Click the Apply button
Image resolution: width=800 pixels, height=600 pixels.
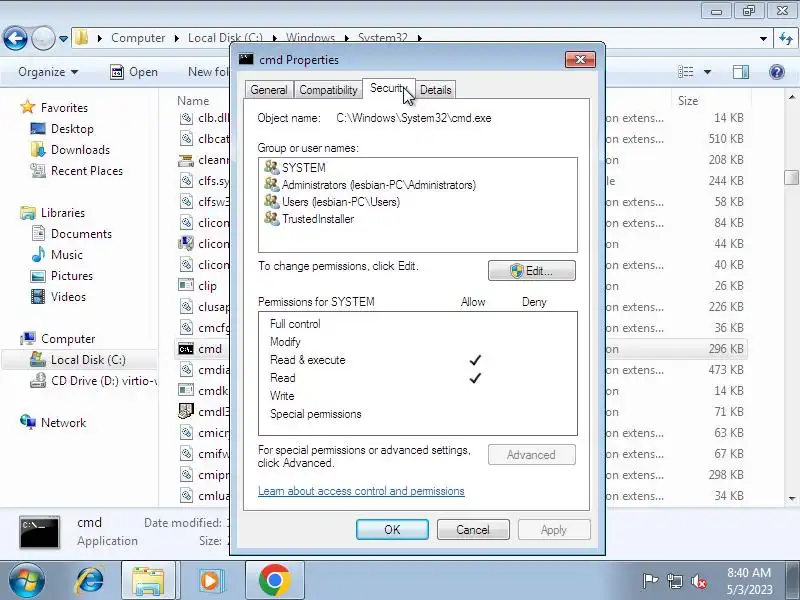tap(554, 530)
